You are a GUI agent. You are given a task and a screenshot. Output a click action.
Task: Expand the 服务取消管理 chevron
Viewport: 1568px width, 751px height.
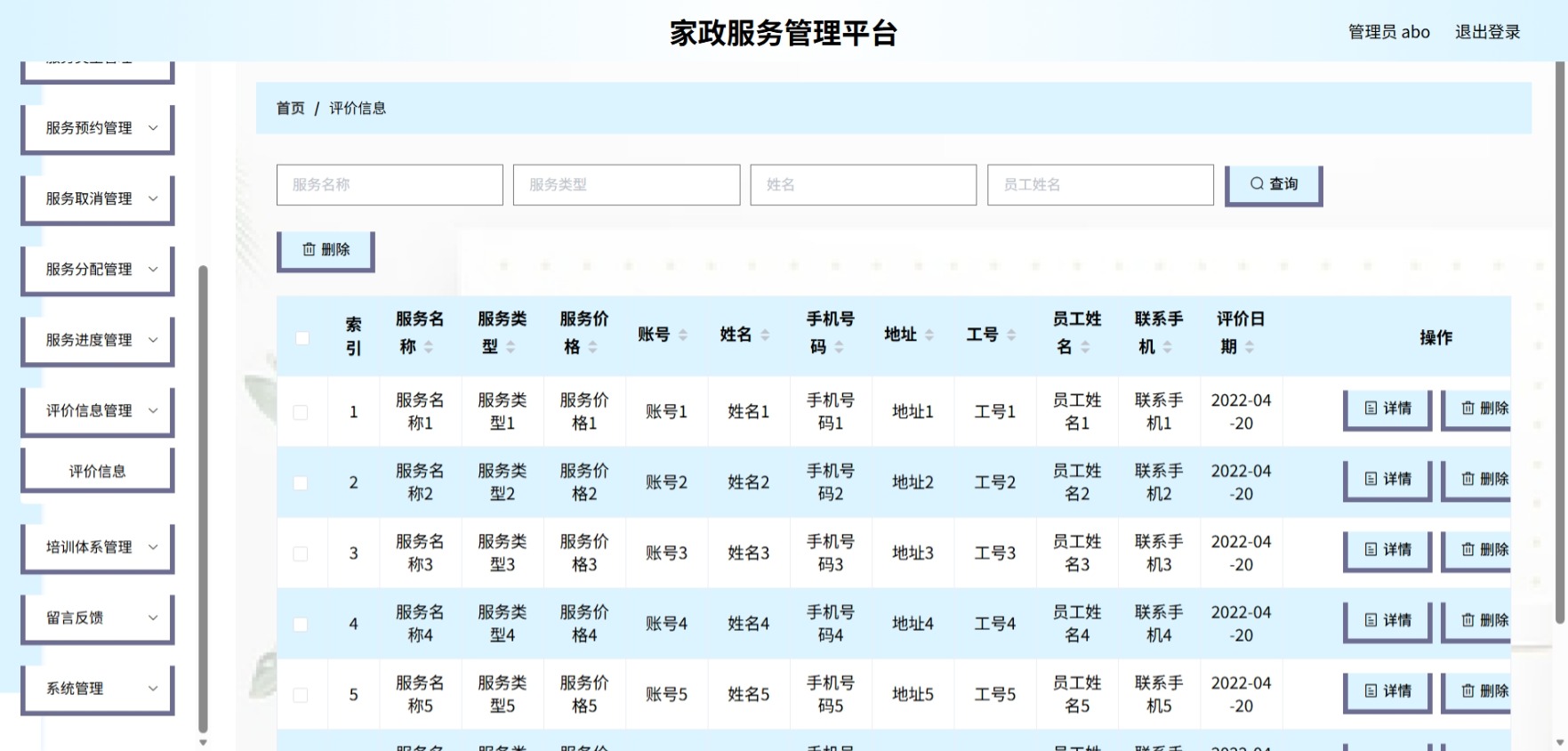click(x=153, y=198)
